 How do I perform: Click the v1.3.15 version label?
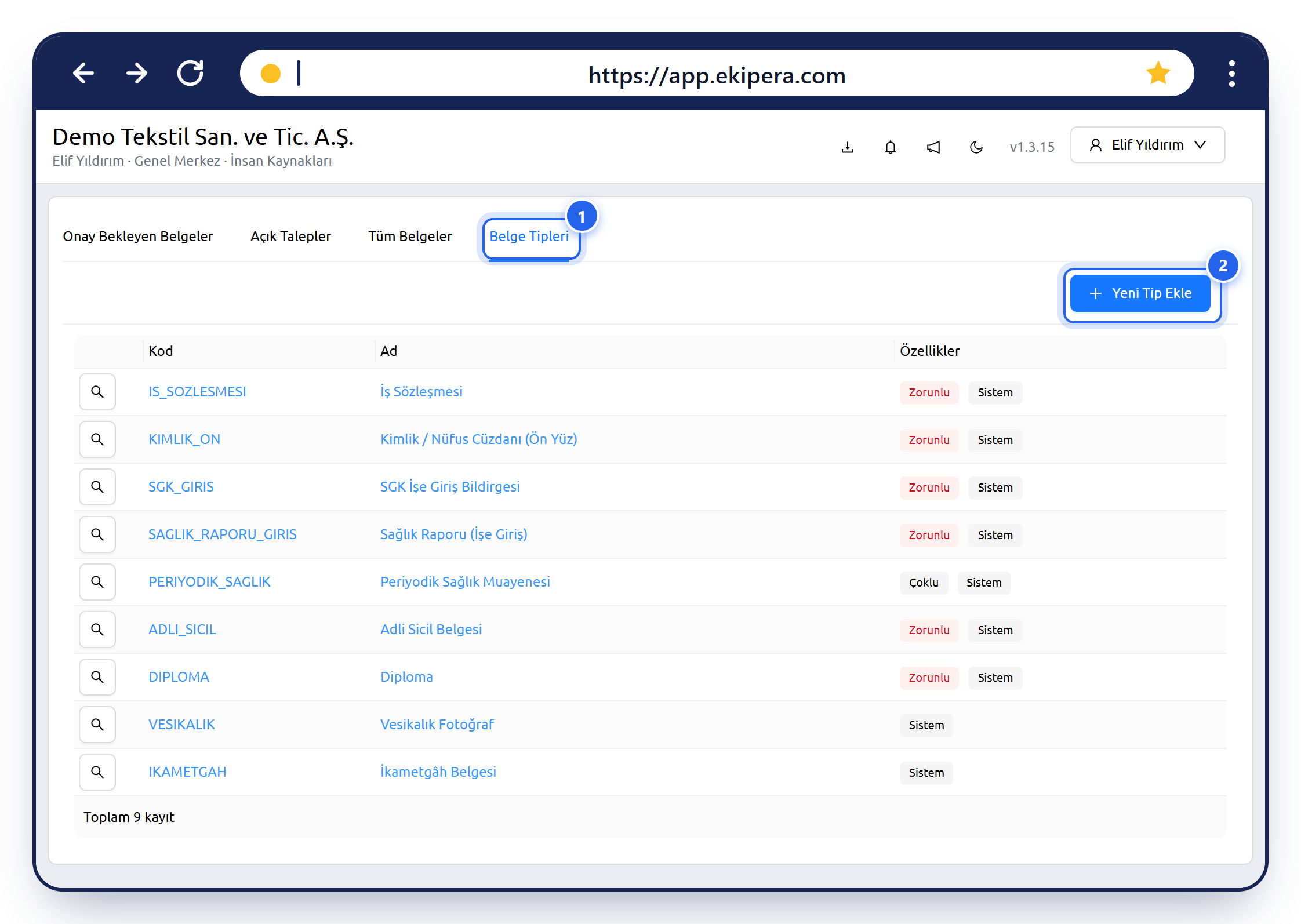click(x=1031, y=147)
